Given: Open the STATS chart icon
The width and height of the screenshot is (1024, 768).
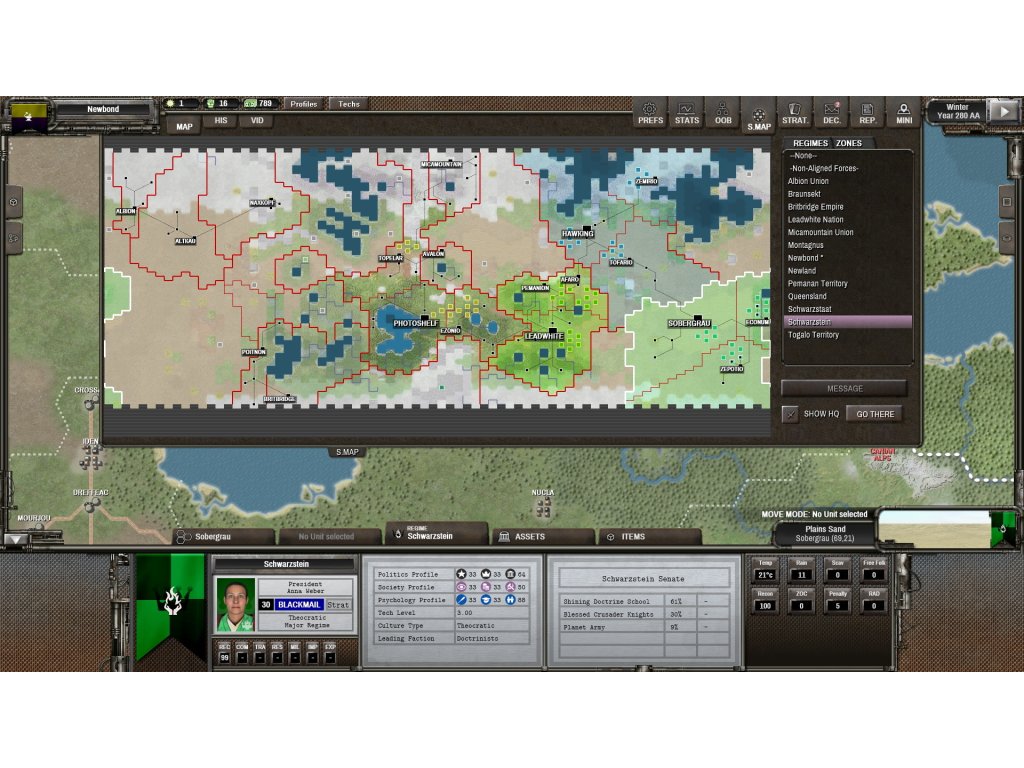Looking at the screenshot, I should [x=686, y=113].
